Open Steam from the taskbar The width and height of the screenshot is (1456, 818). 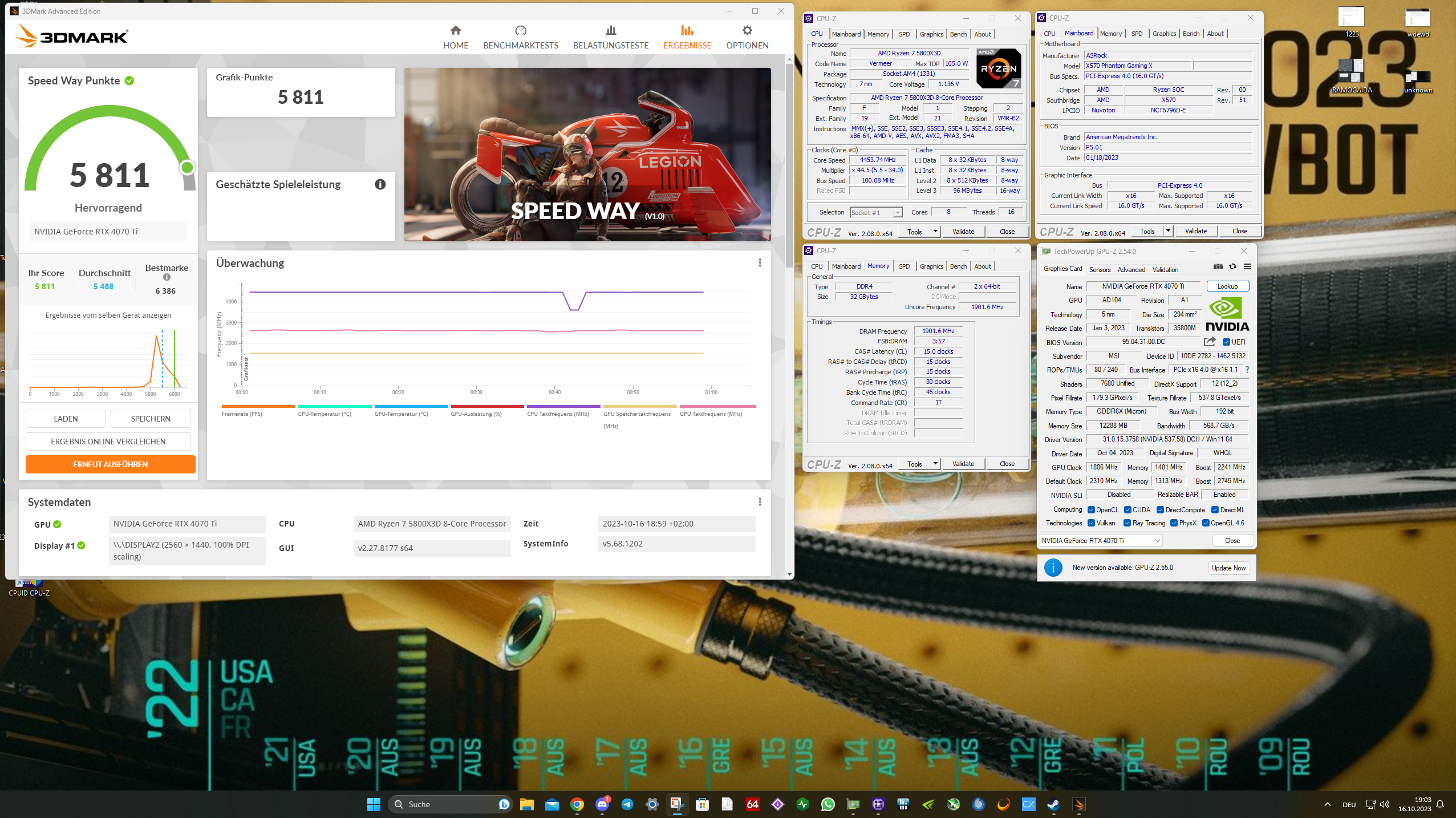[1053, 804]
